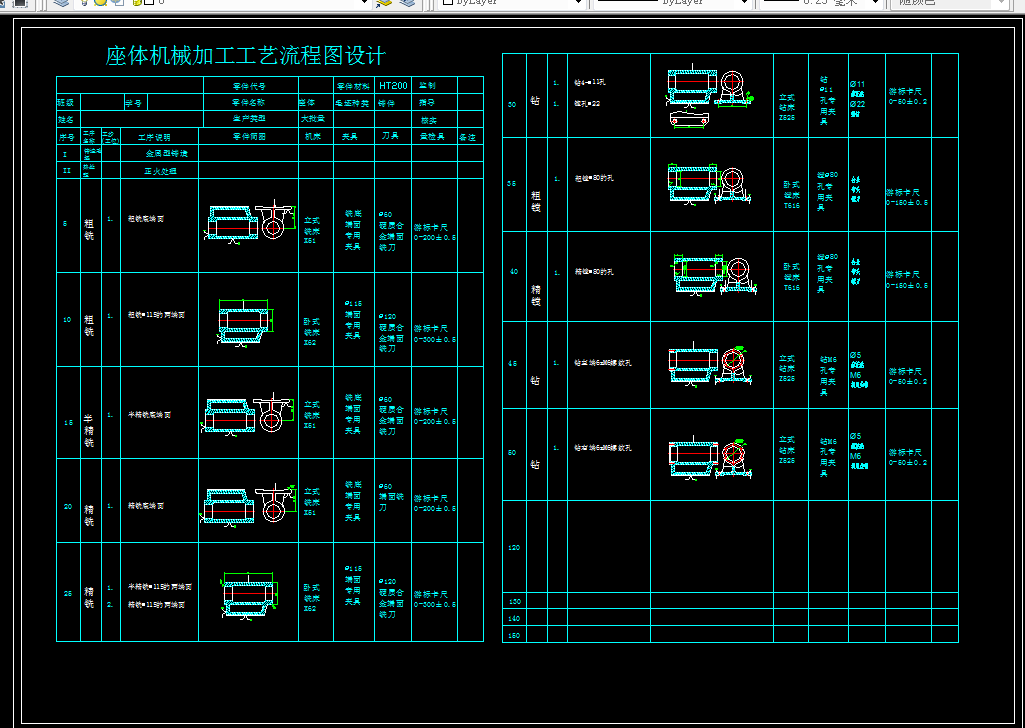Select step text 精铣底端面 in row 20
Screen dimensions: 1025x728
[x=146, y=505]
